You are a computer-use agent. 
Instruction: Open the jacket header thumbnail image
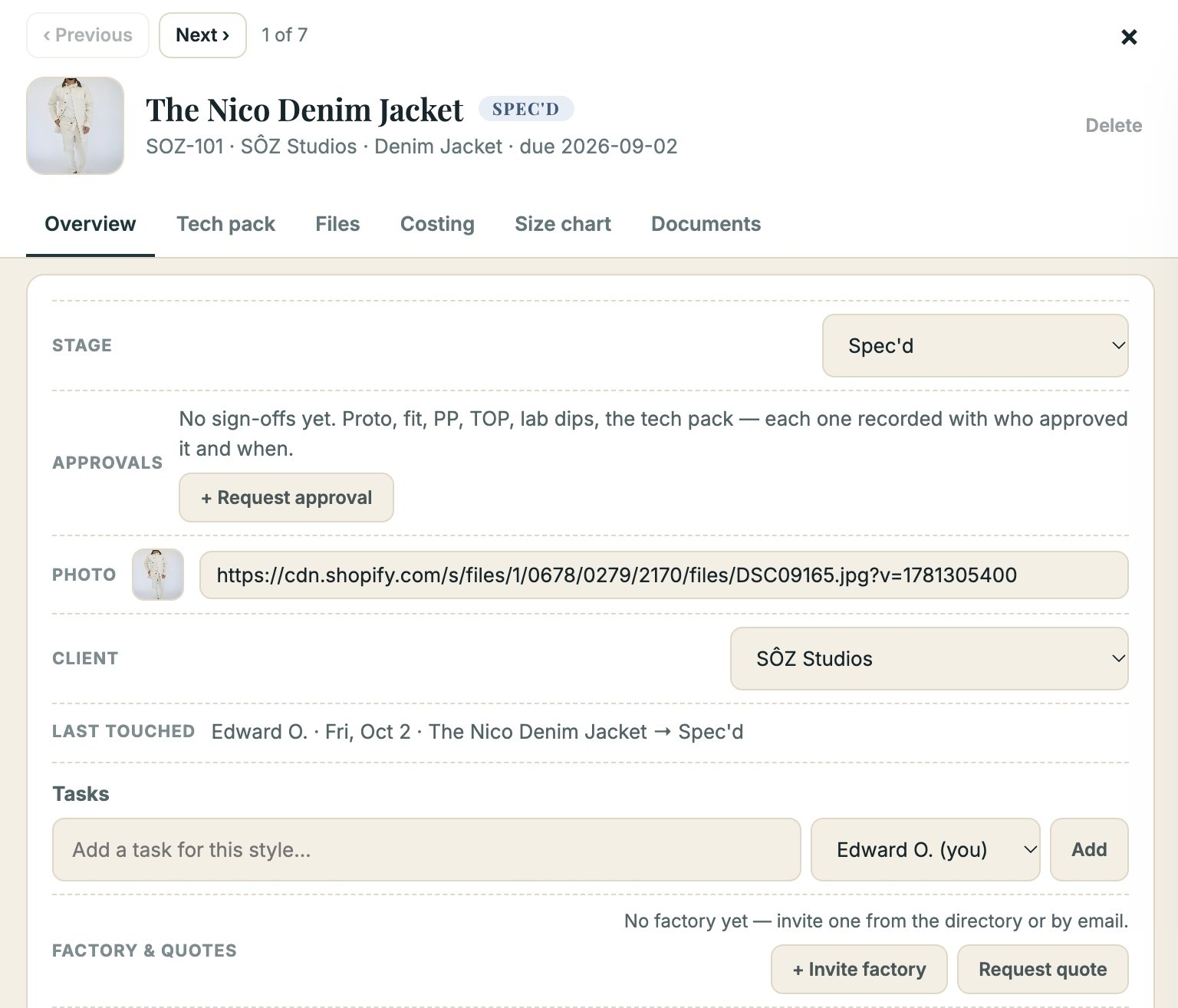click(75, 126)
